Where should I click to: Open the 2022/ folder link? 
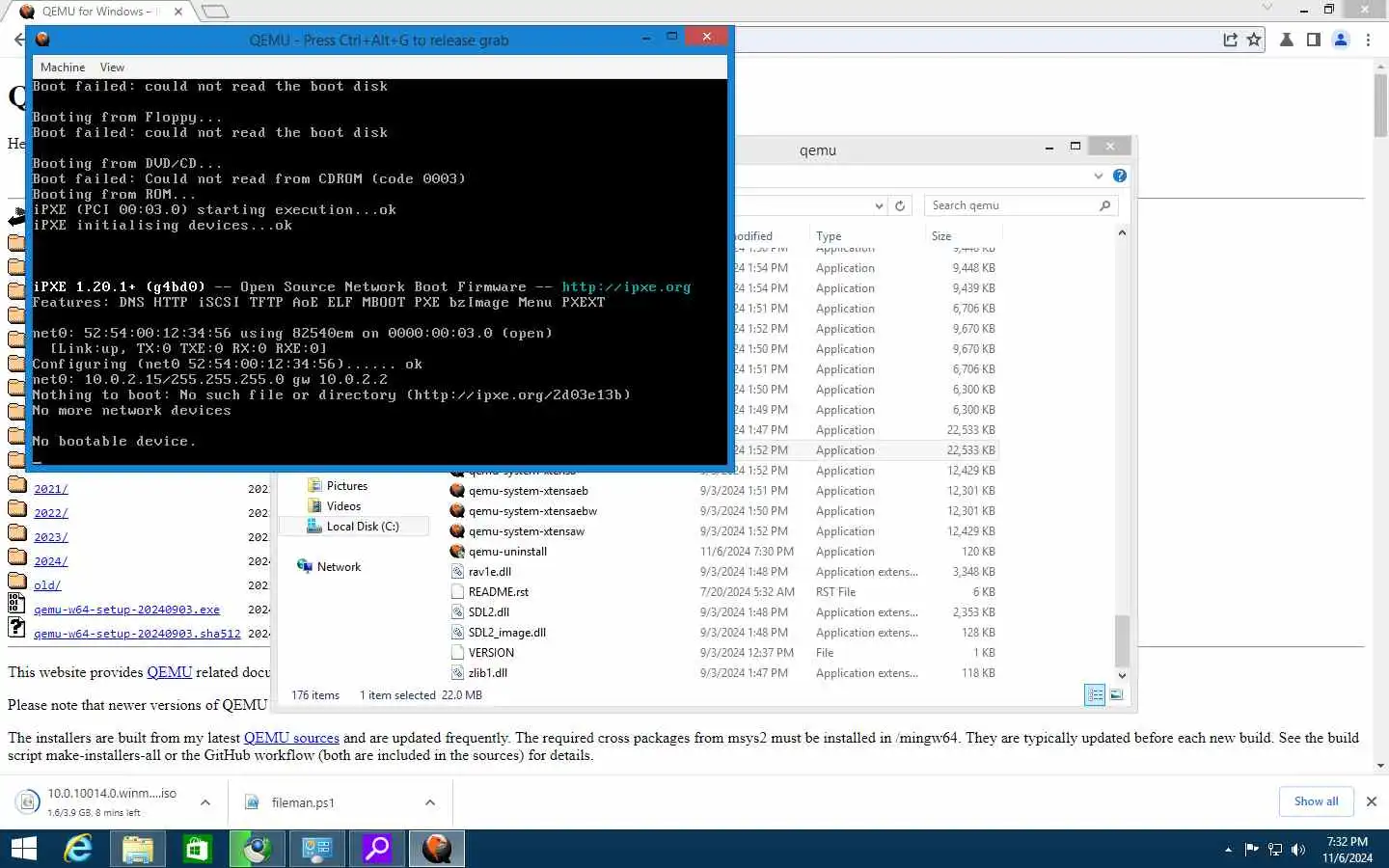click(51, 513)
